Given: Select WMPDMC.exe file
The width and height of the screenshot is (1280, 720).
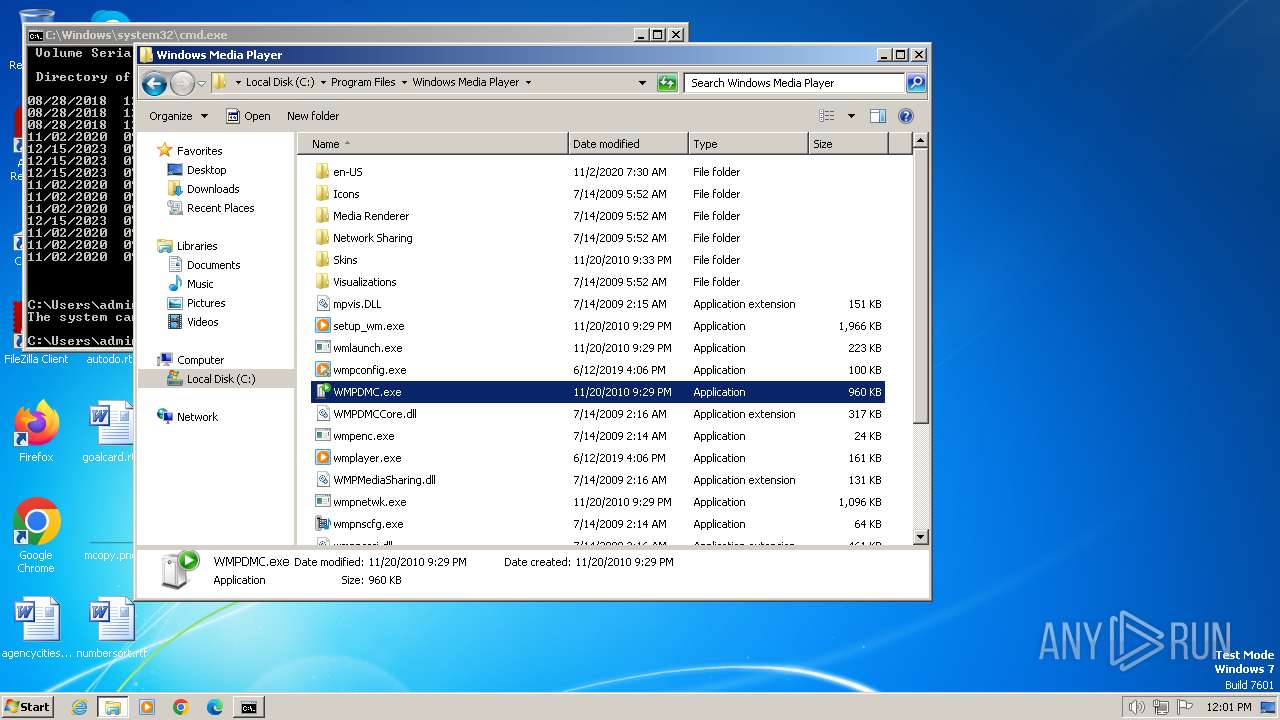Looking at the screenshot, I should pos(598,392).
